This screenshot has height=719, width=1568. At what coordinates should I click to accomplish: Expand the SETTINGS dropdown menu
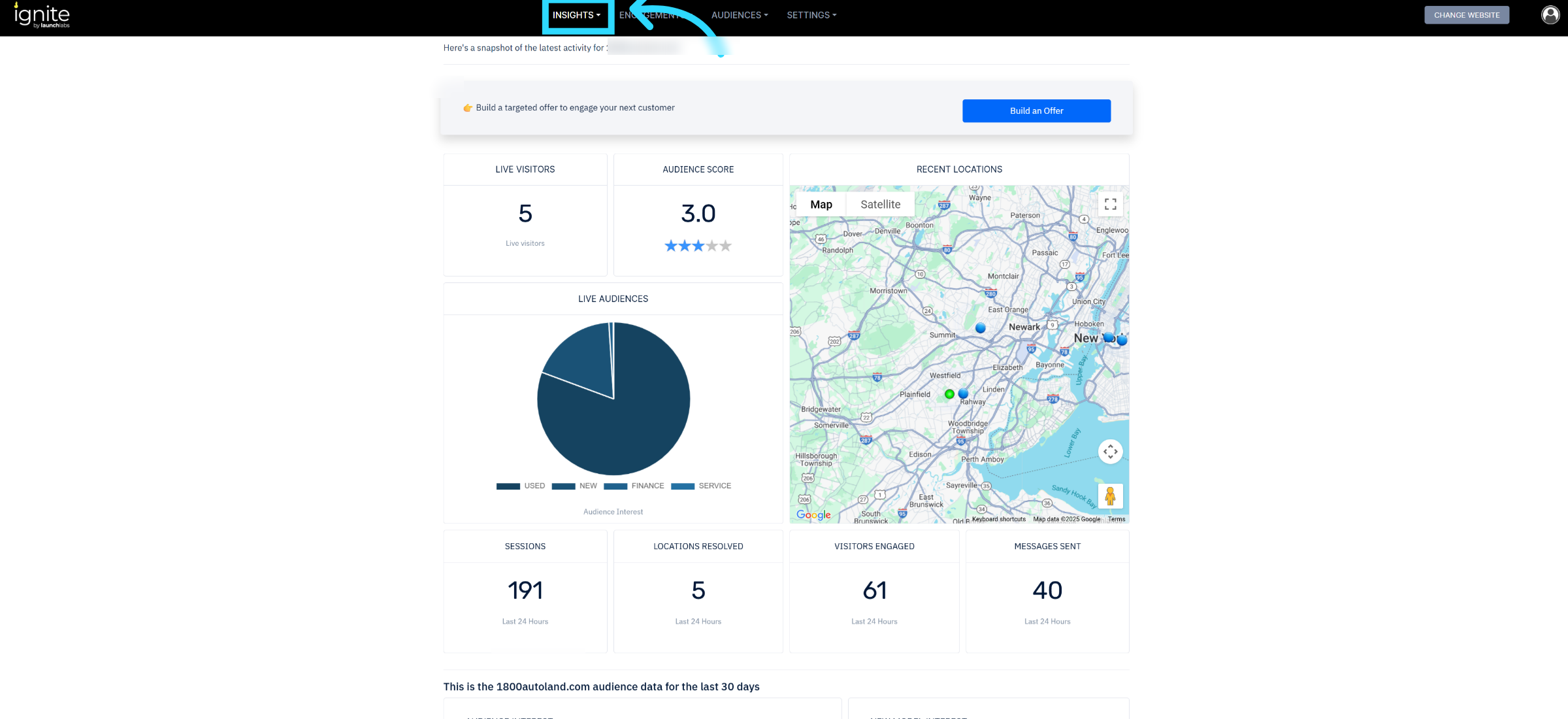click(811, 15)
